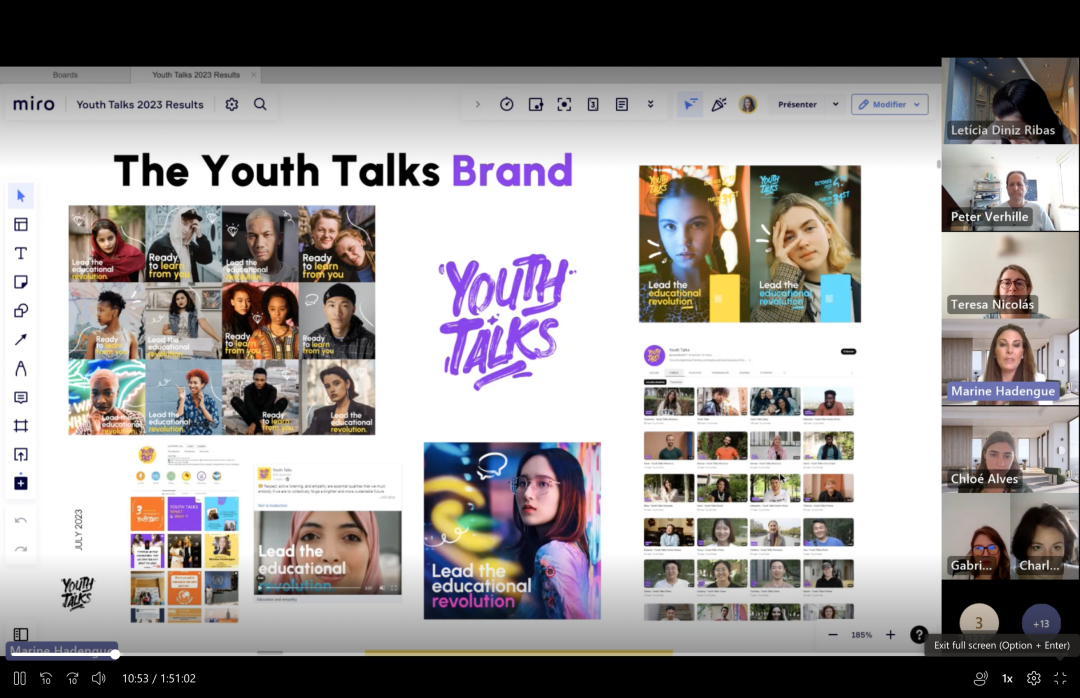Select Peter Verhille video tile
The width and height of the screenshot is (1080, 698).
coord(1010,187)
